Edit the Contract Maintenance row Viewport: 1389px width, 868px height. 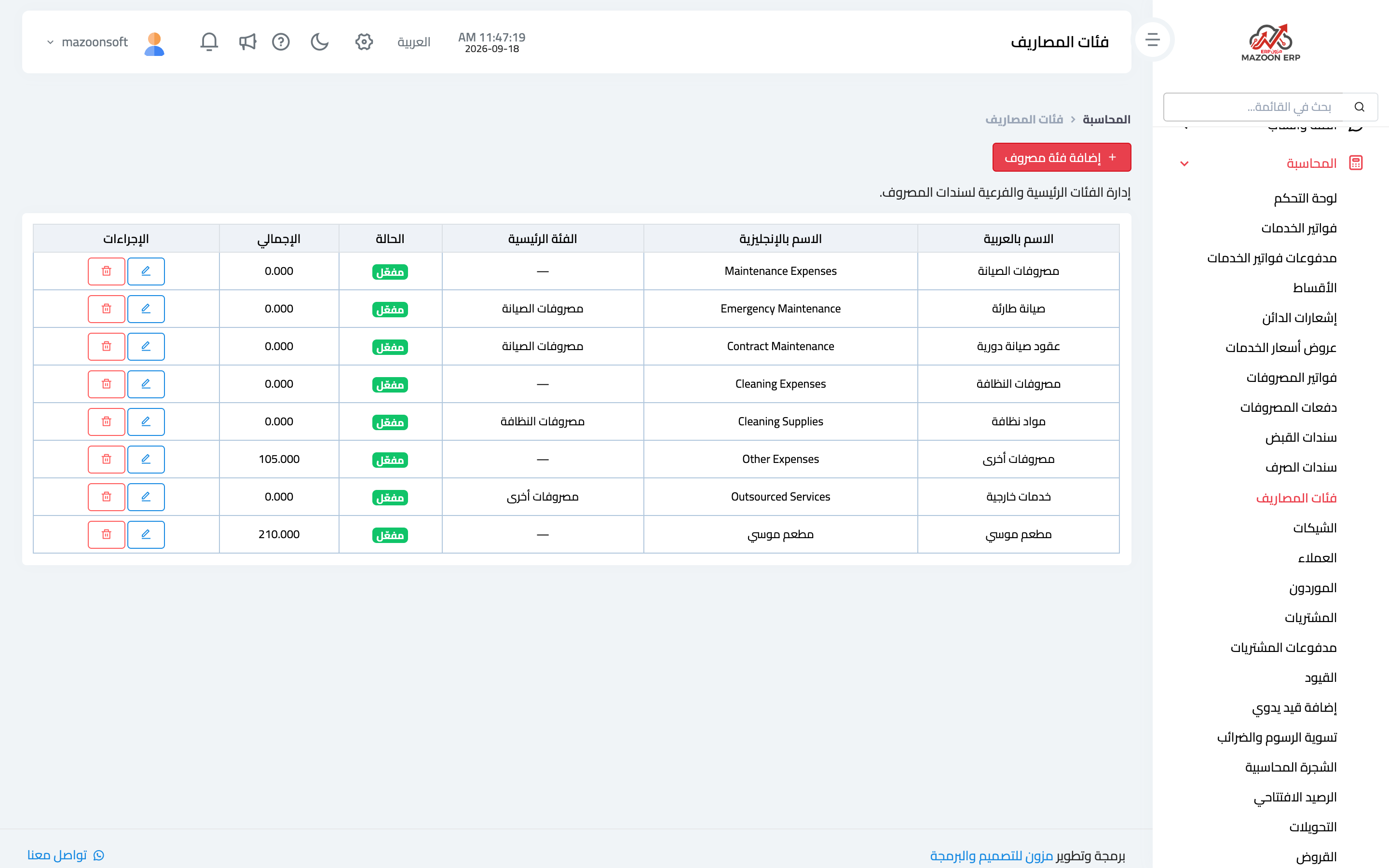coord(146,346)
